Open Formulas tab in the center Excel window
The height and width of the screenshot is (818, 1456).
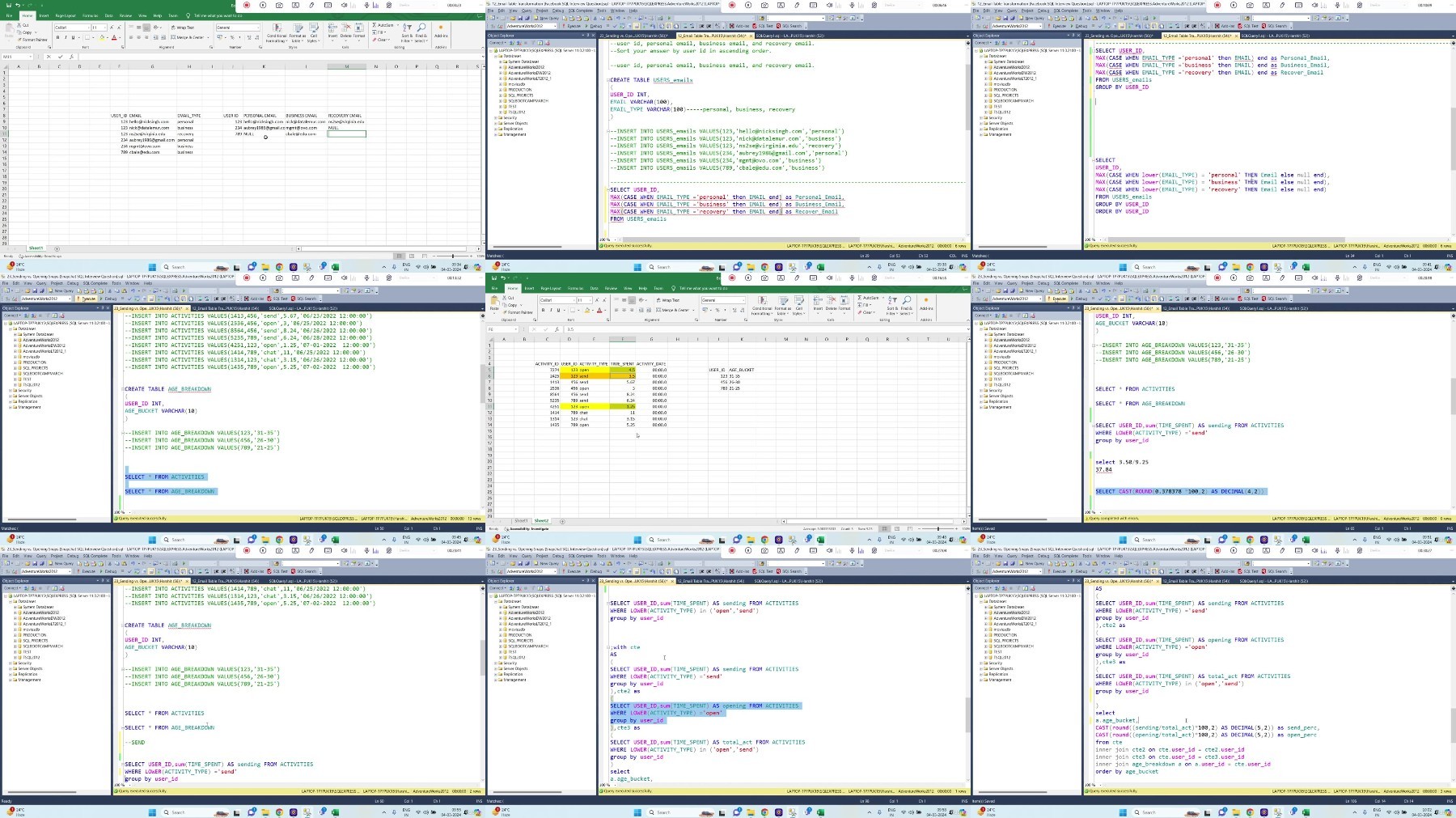(x=575, y=288)
